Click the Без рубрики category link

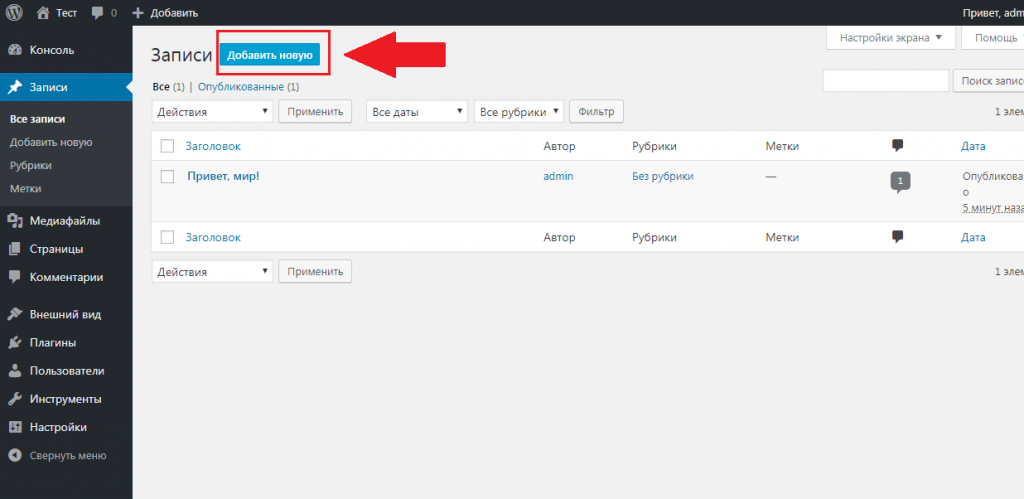(663, 176)
